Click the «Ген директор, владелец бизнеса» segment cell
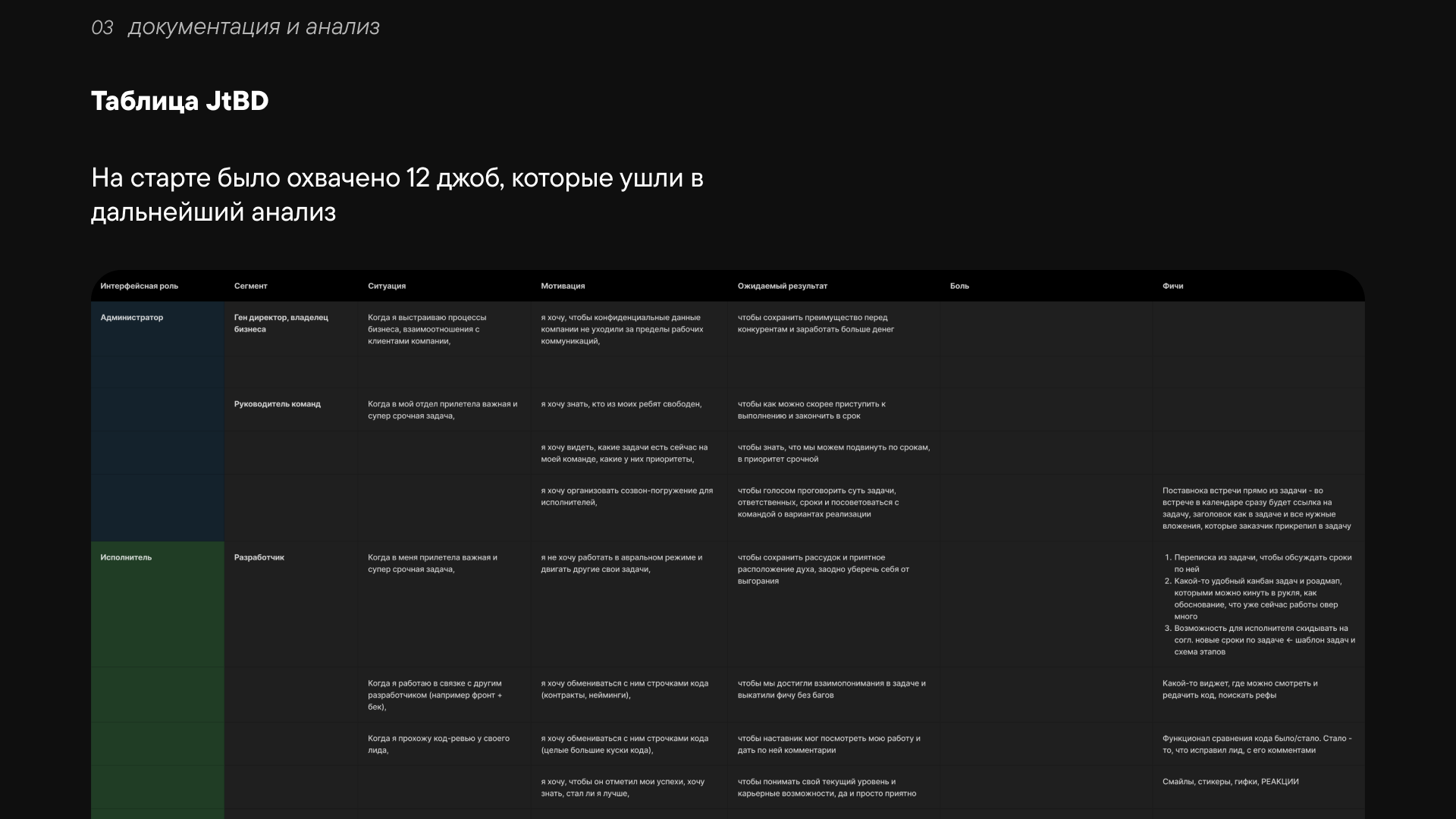 pyautogui.click(x=281, y=323)
